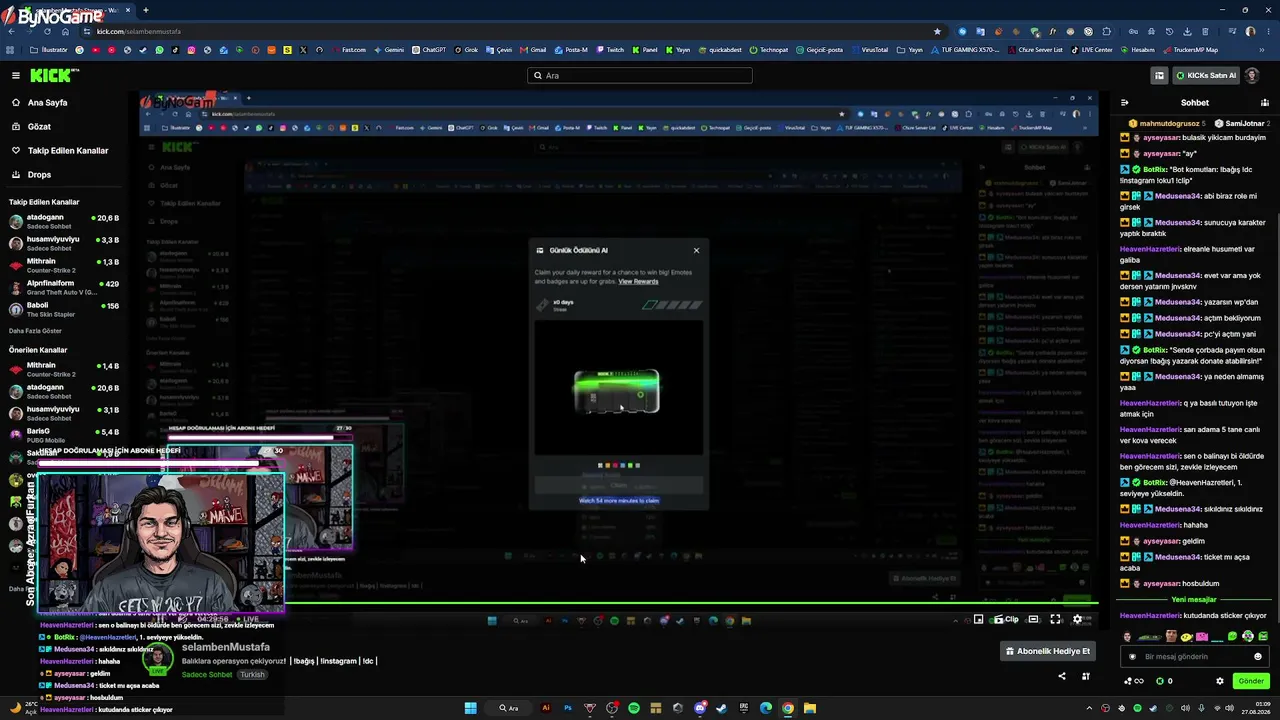Open the chat leaderboard icon beside Sohbet
The image size is (1280, 720).
click(x=1264, y=102)
